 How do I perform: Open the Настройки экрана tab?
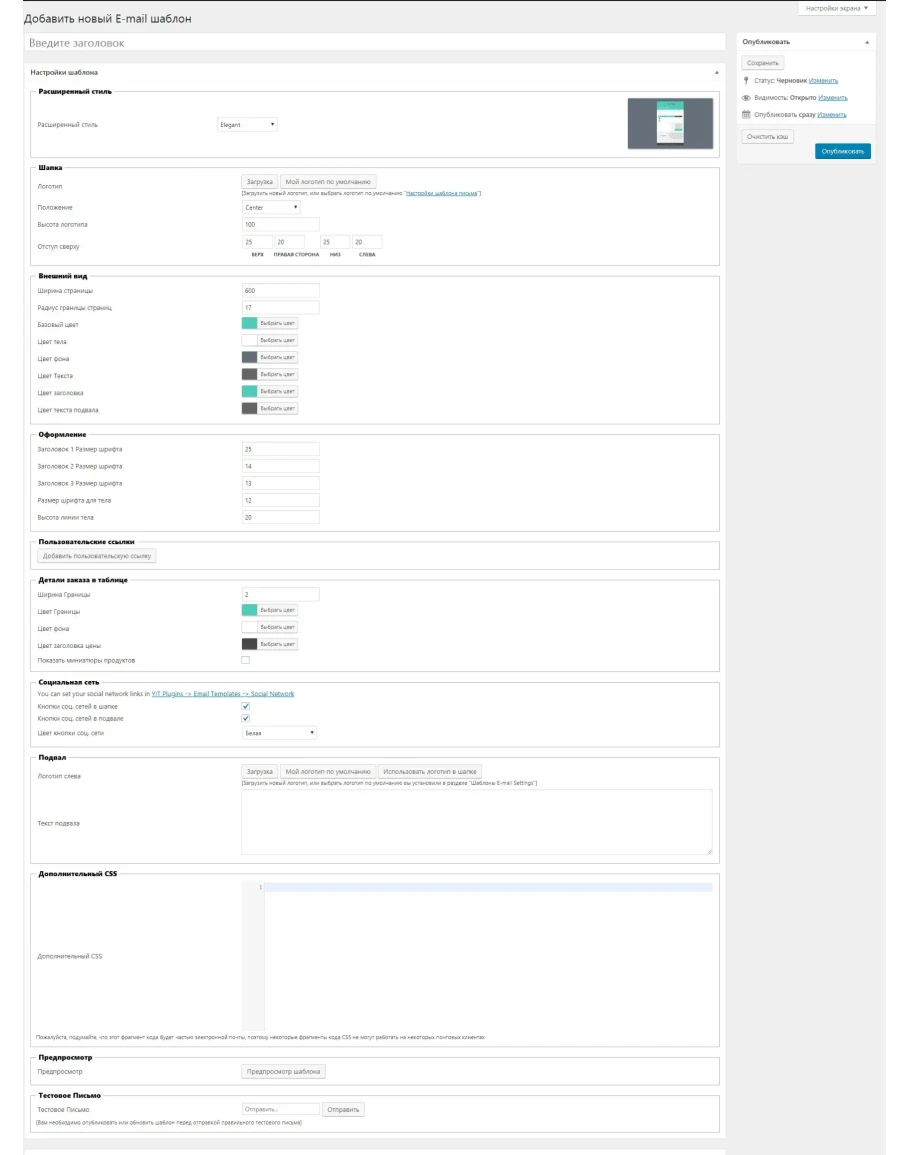pyautogui.click(x=837, y=8)
